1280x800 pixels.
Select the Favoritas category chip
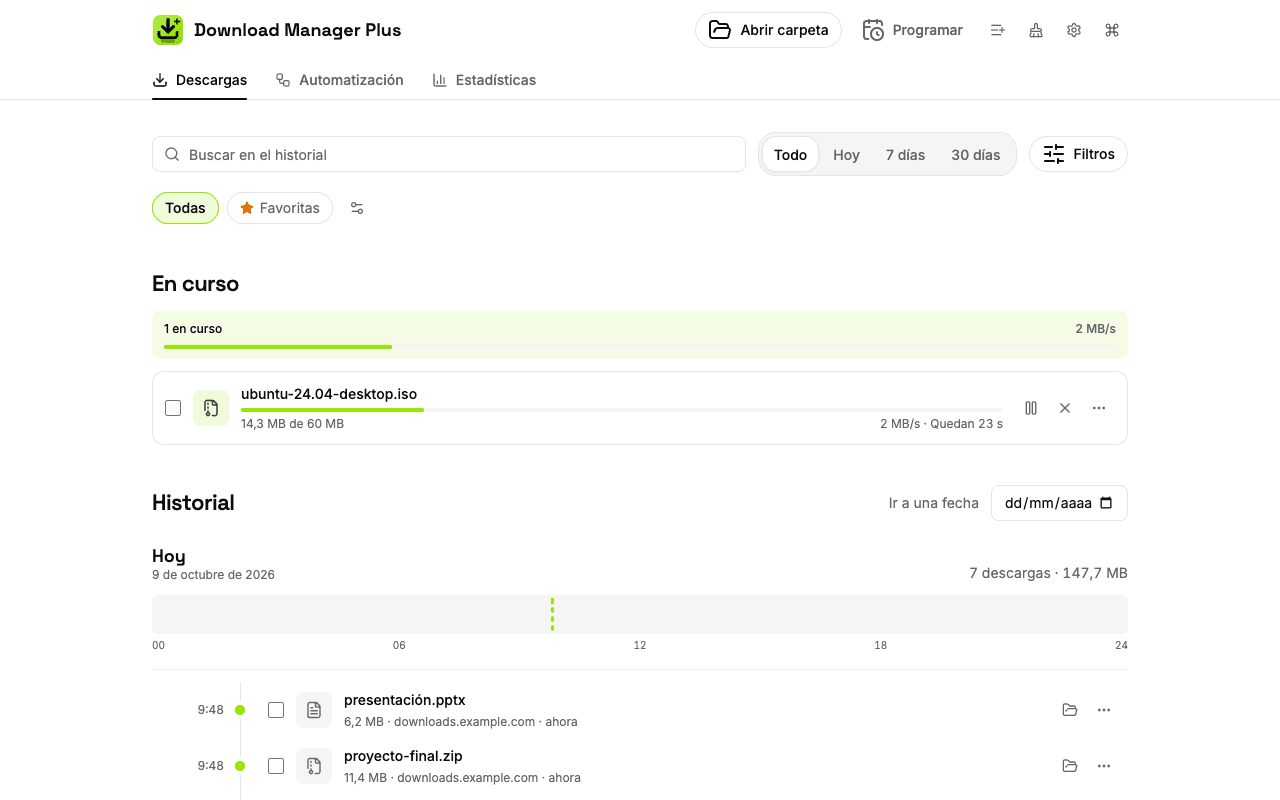click(280, 208)
